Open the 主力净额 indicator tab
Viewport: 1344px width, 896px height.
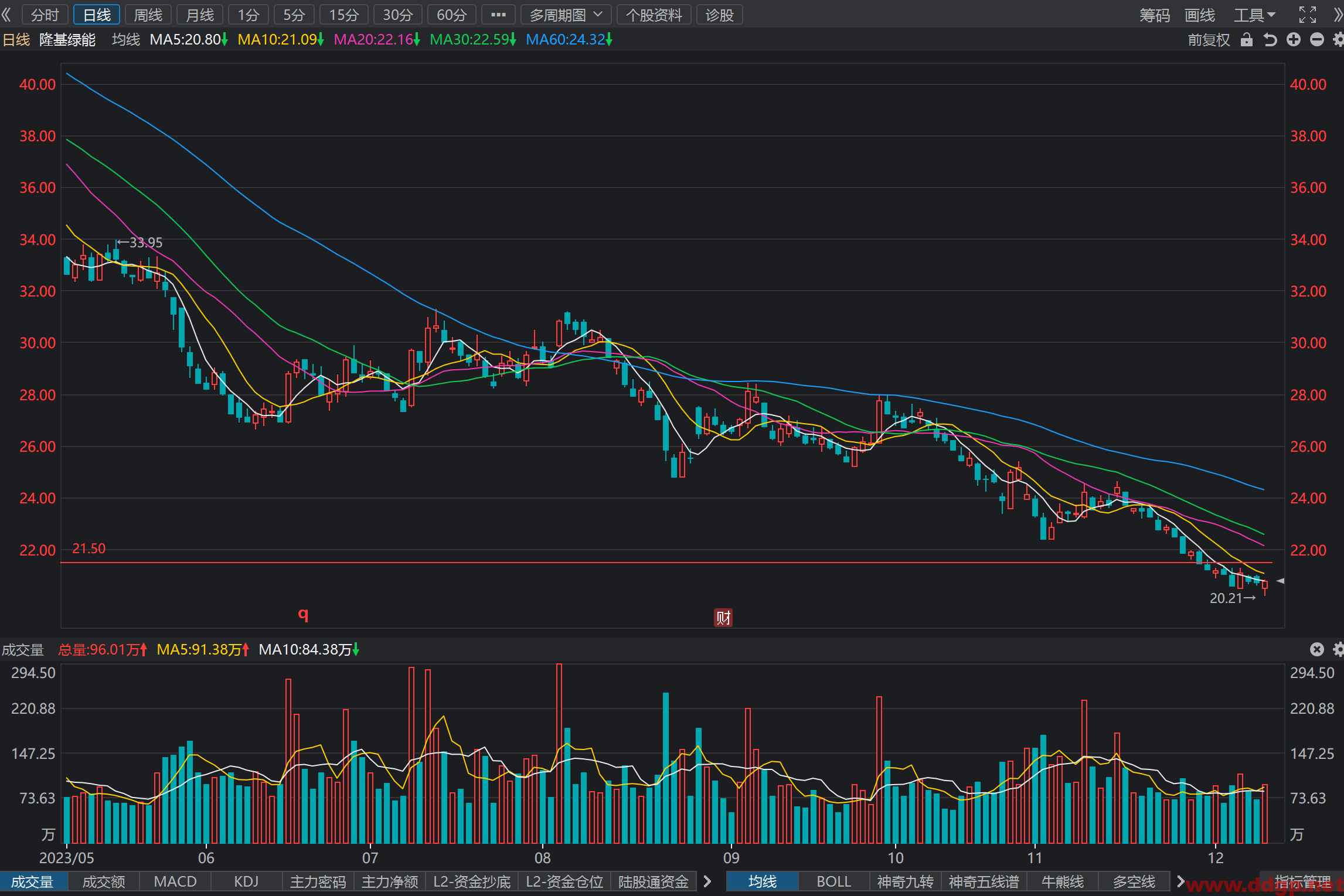pos(390,881)
